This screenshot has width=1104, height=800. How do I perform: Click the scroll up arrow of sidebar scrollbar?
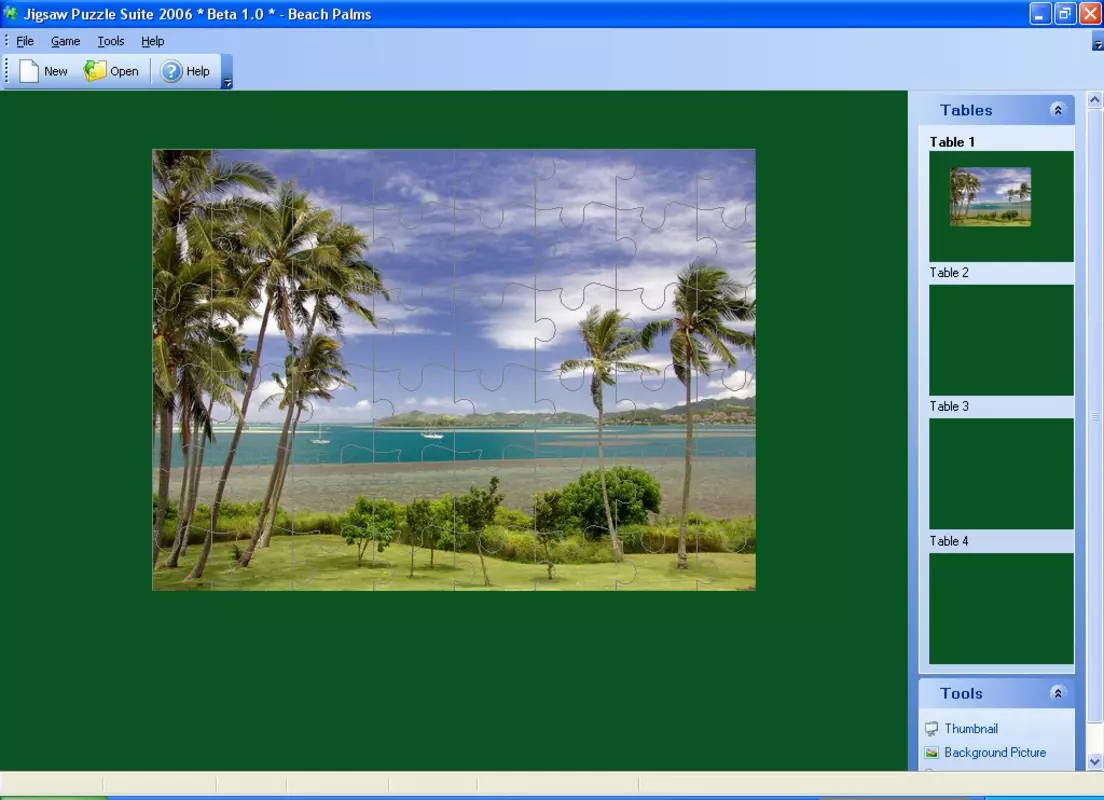(x=1094, y=100)
